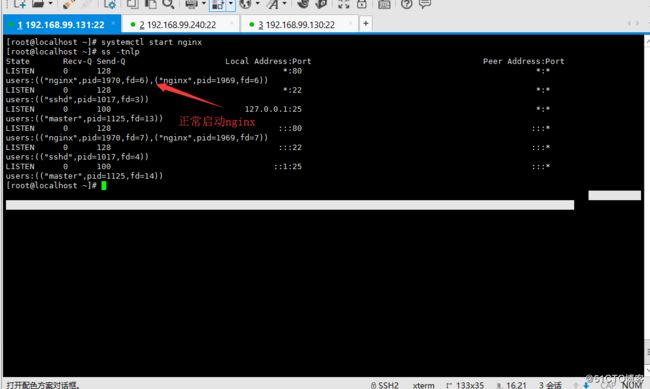Click the '127.0.0.1:25' address entry

click(x=273, y=109)
